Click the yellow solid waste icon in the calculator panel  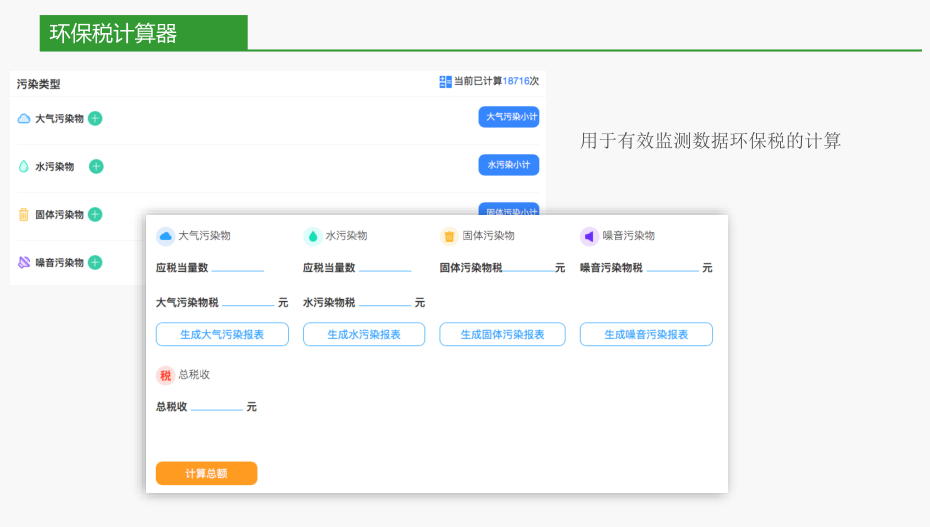(449, 236)
